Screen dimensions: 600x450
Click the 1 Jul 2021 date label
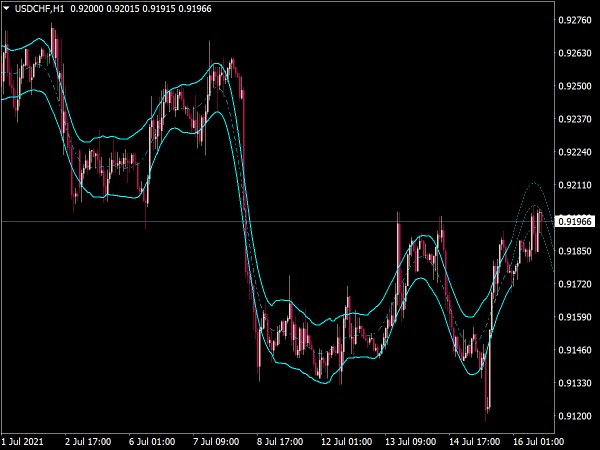coord(22,442)
